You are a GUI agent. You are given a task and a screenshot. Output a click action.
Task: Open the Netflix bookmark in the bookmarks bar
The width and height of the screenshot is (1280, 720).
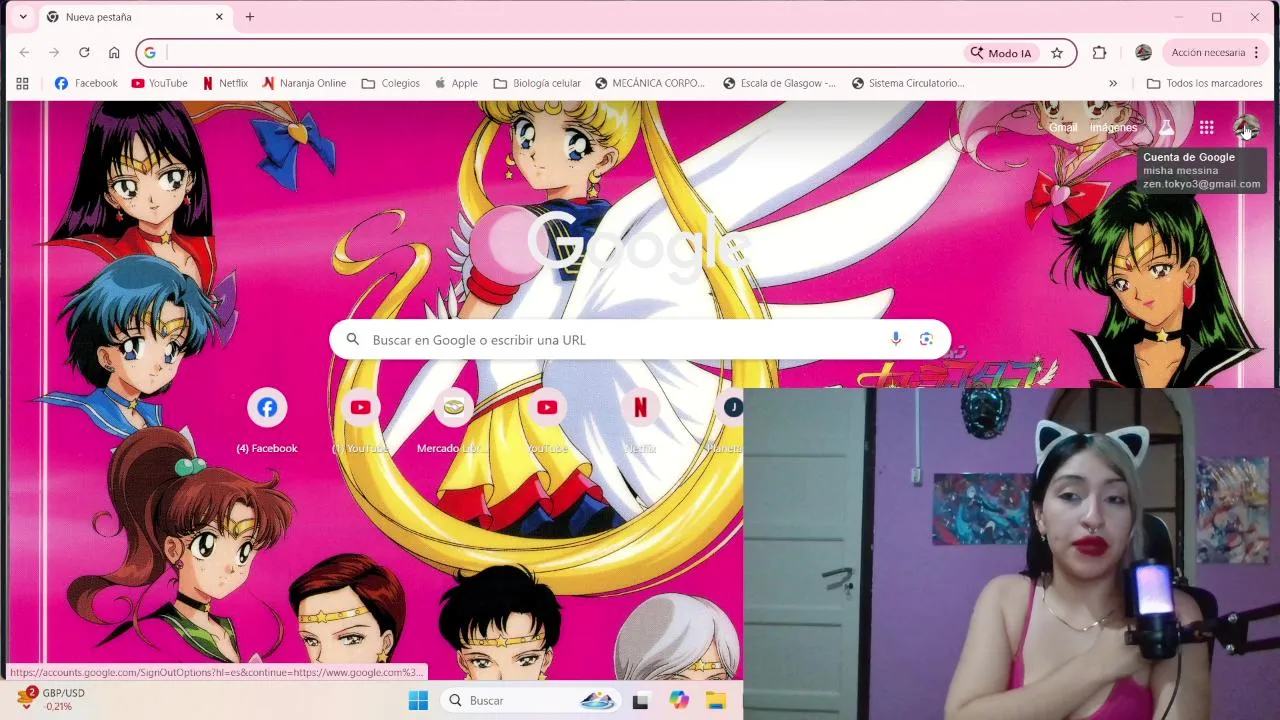(x=225, y=83)
